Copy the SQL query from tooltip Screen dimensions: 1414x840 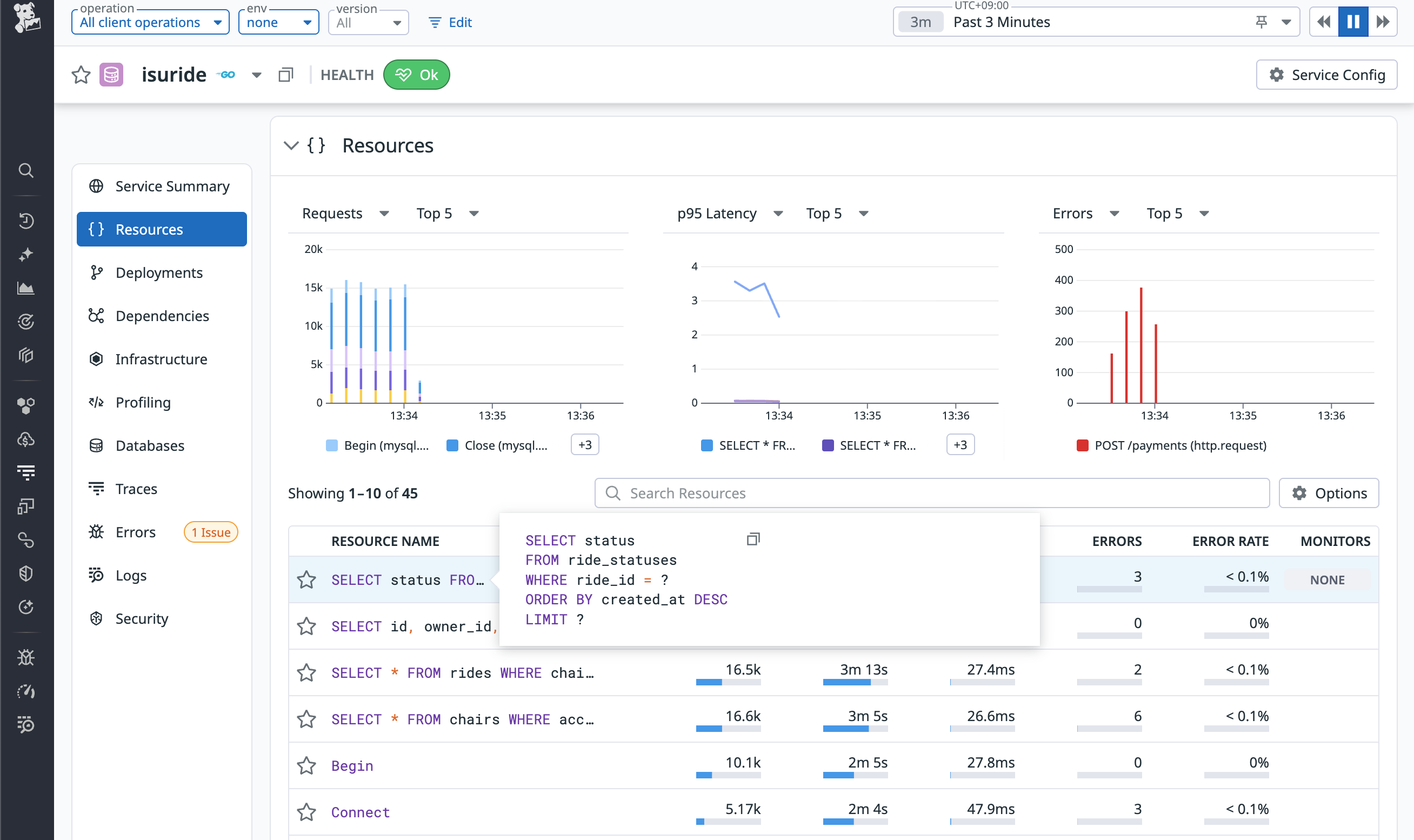752,539
